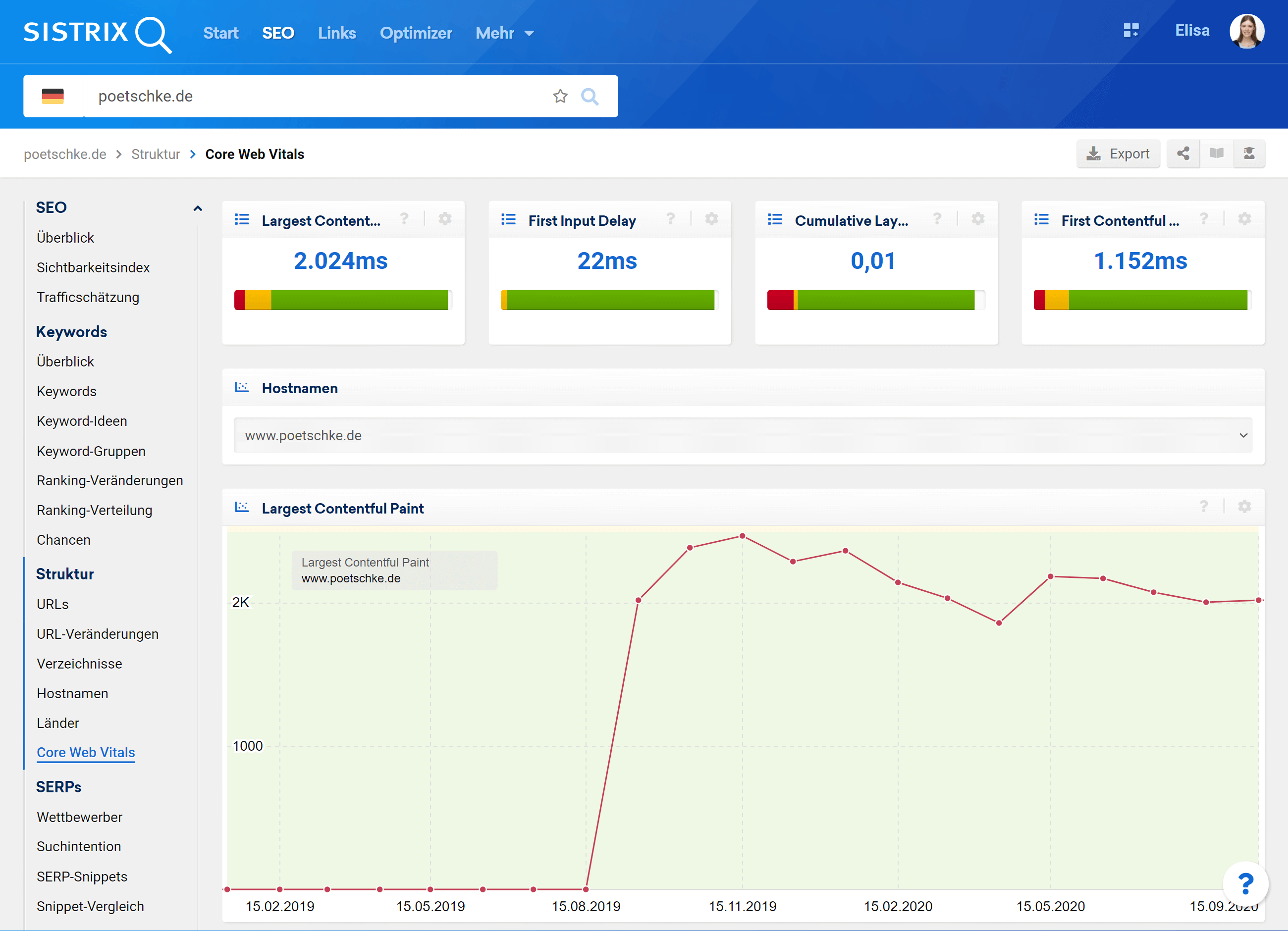Open the Optimizer navigation tab
Screen dimensions: 1288x931
coord(416,33)
